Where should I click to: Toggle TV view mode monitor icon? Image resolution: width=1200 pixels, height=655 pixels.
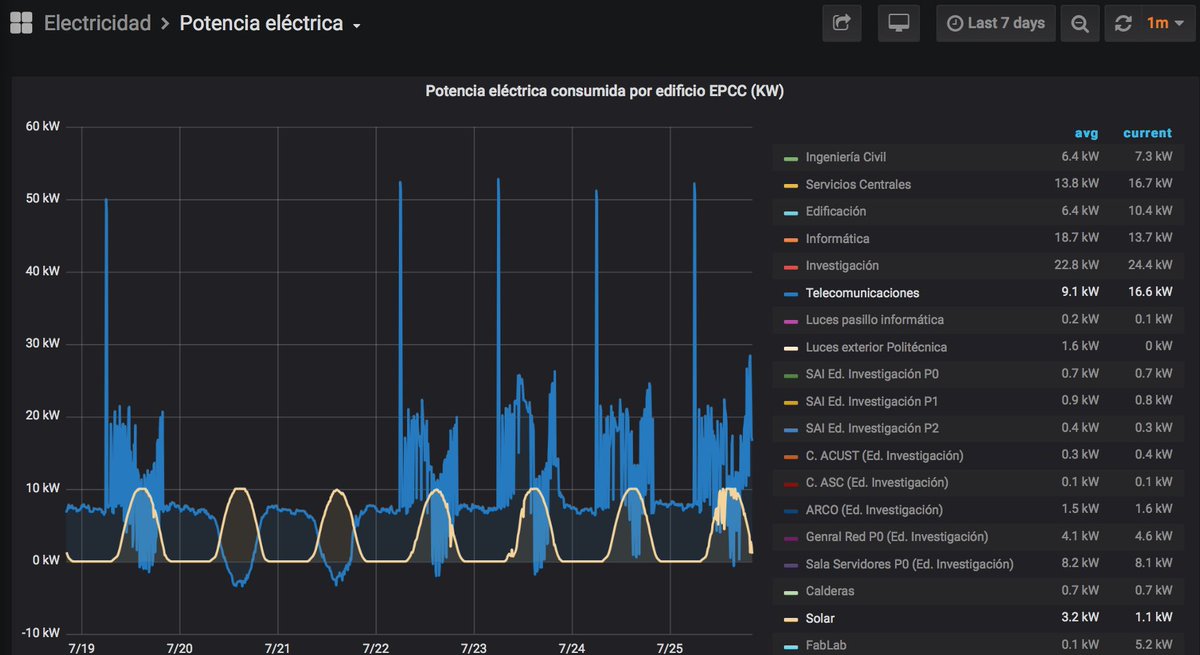[898, 23]
